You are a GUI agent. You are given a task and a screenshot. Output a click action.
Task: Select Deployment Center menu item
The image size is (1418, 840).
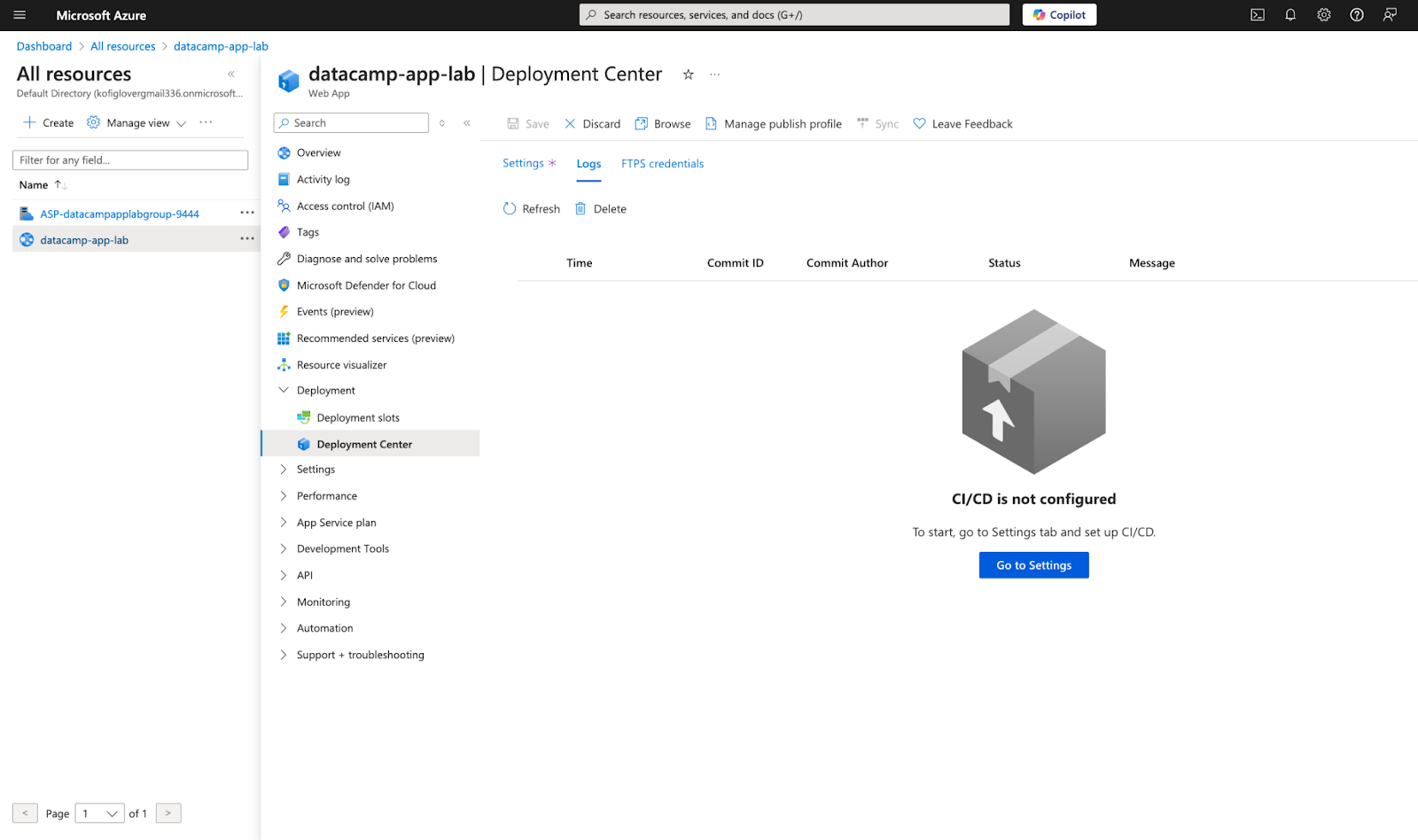coord(370,444)
